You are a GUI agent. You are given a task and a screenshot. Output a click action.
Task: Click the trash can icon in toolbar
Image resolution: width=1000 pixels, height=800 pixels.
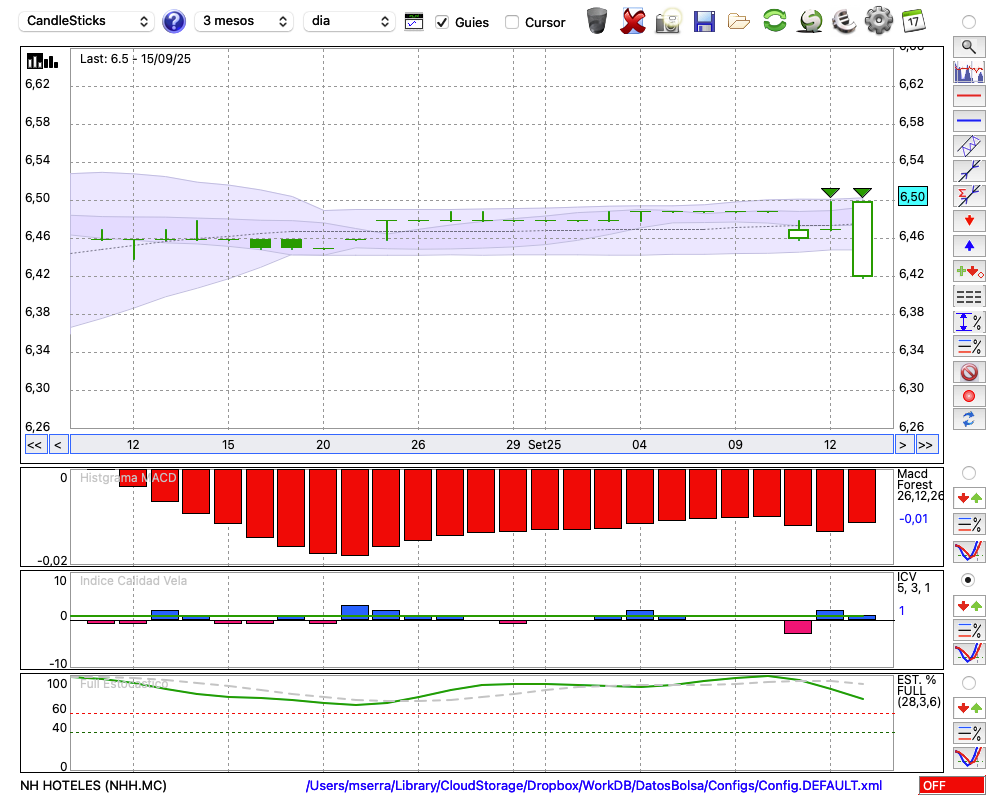click(597, 21)
